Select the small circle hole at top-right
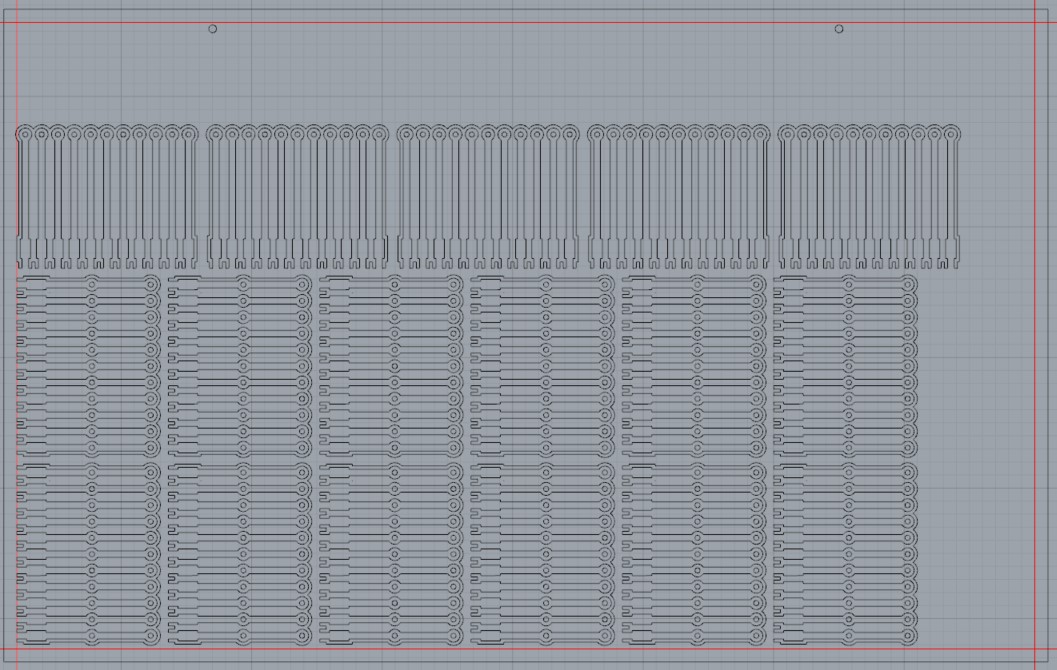 click(839, 29)
